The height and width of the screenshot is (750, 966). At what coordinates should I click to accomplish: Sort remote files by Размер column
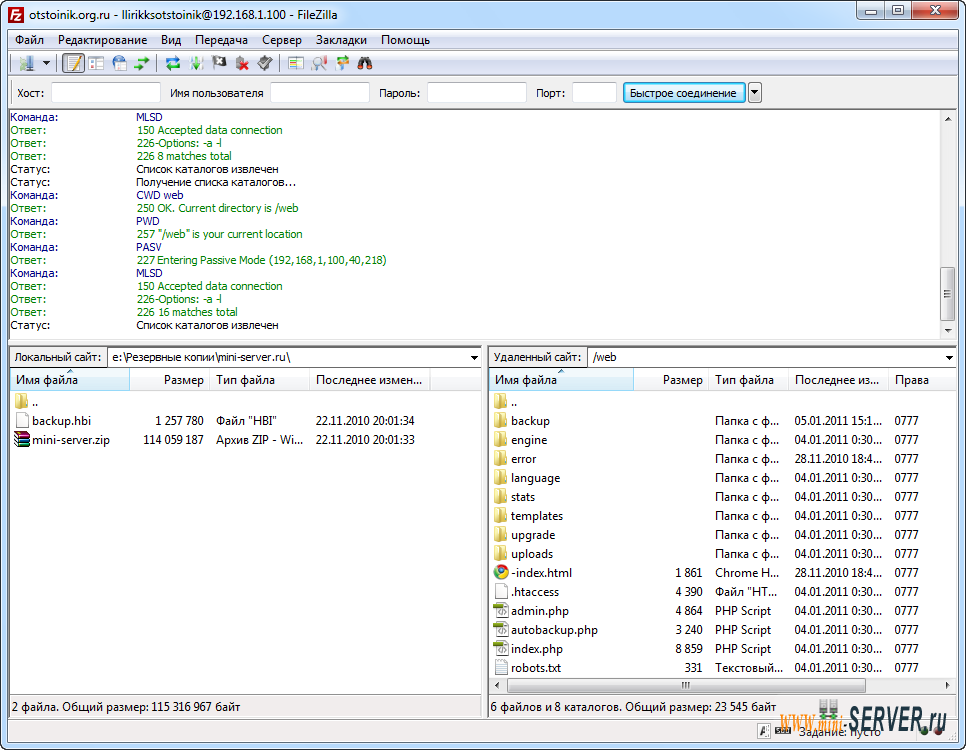(x=671, y=380)
